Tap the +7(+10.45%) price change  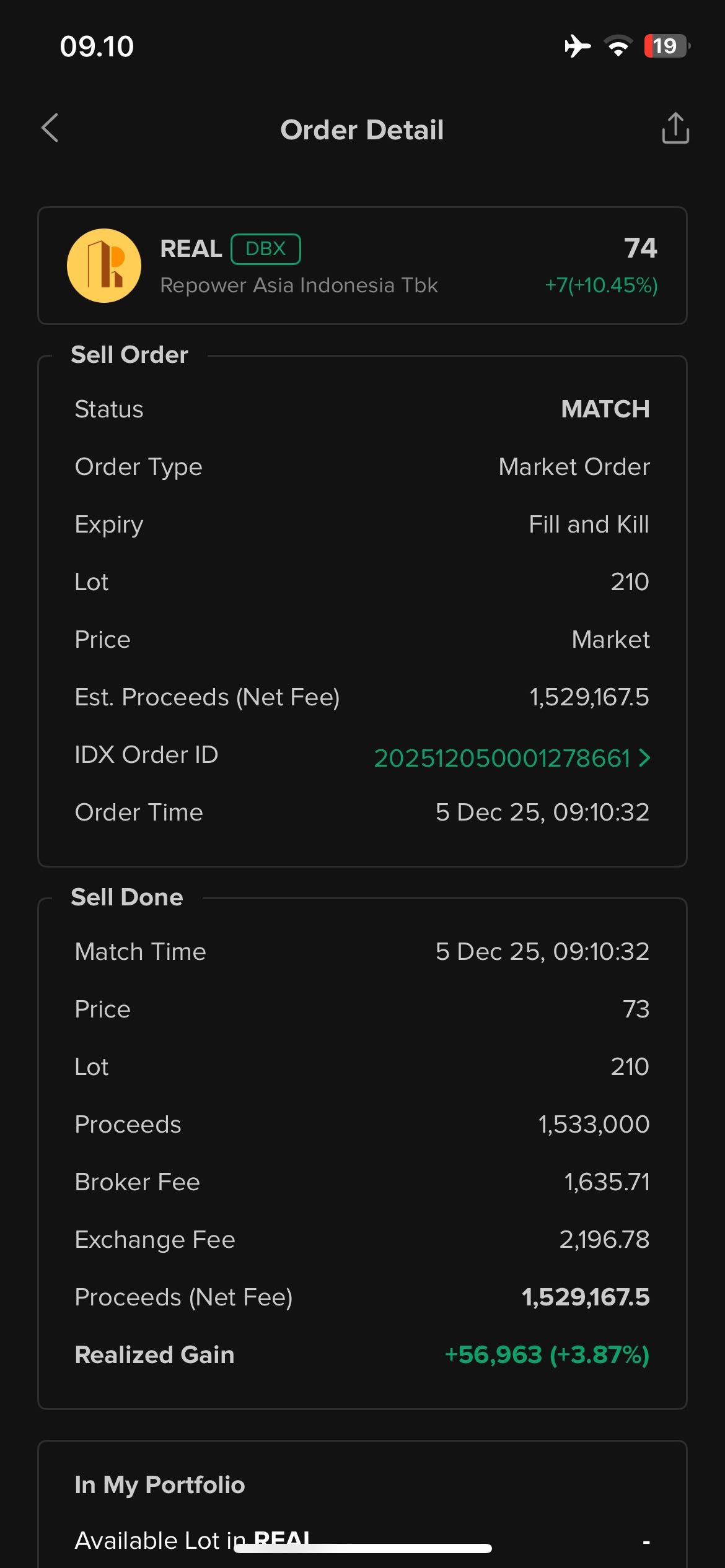600,285
